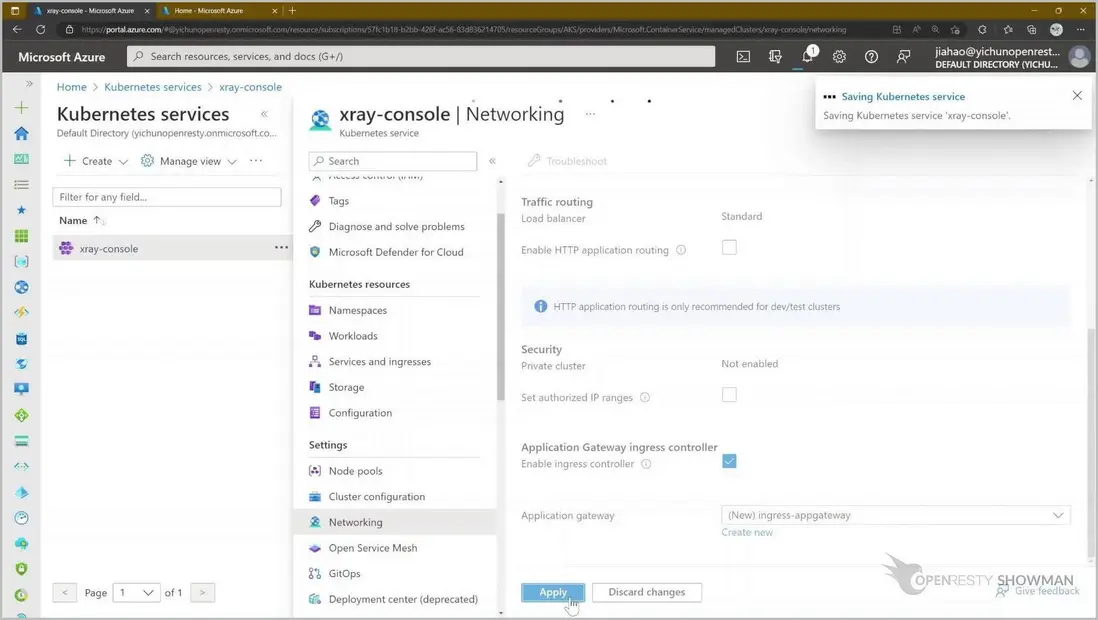This screenshot has height=620, width=1098.
Task: Uncheck Enable ingress controller checkbox
Action: click(729, 461)
